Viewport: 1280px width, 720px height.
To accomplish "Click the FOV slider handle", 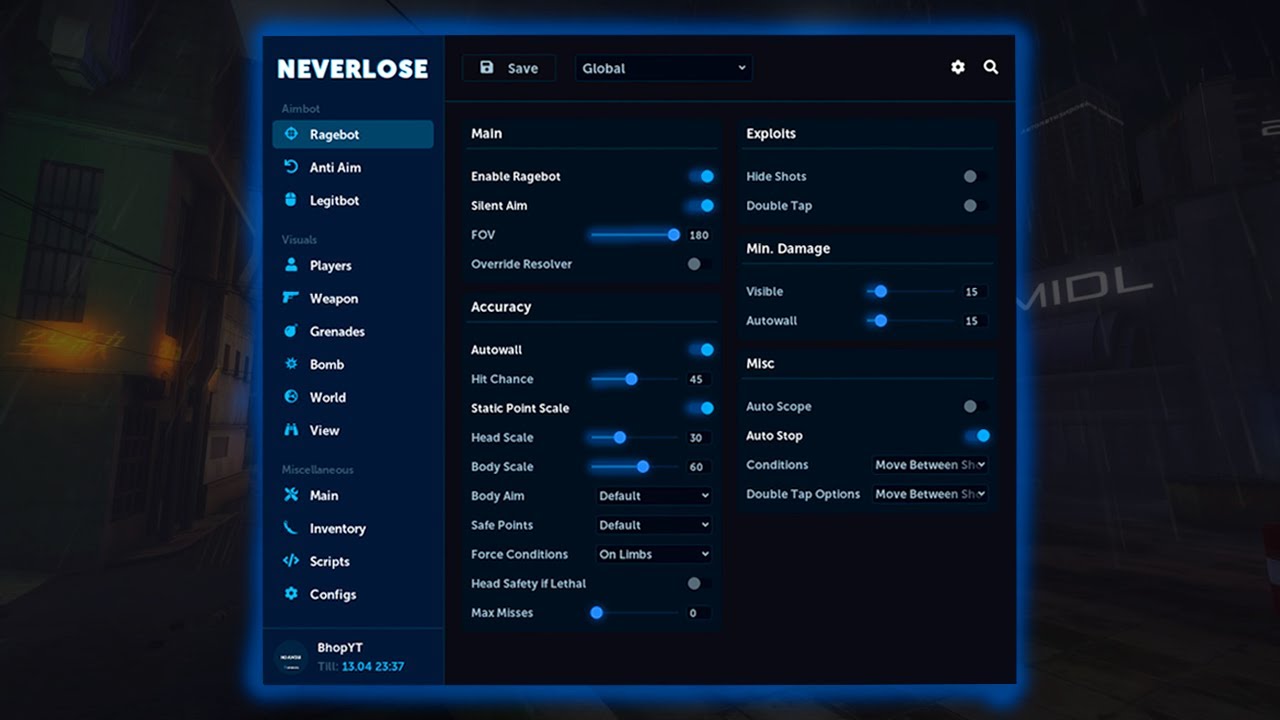I will coord(674,235).
